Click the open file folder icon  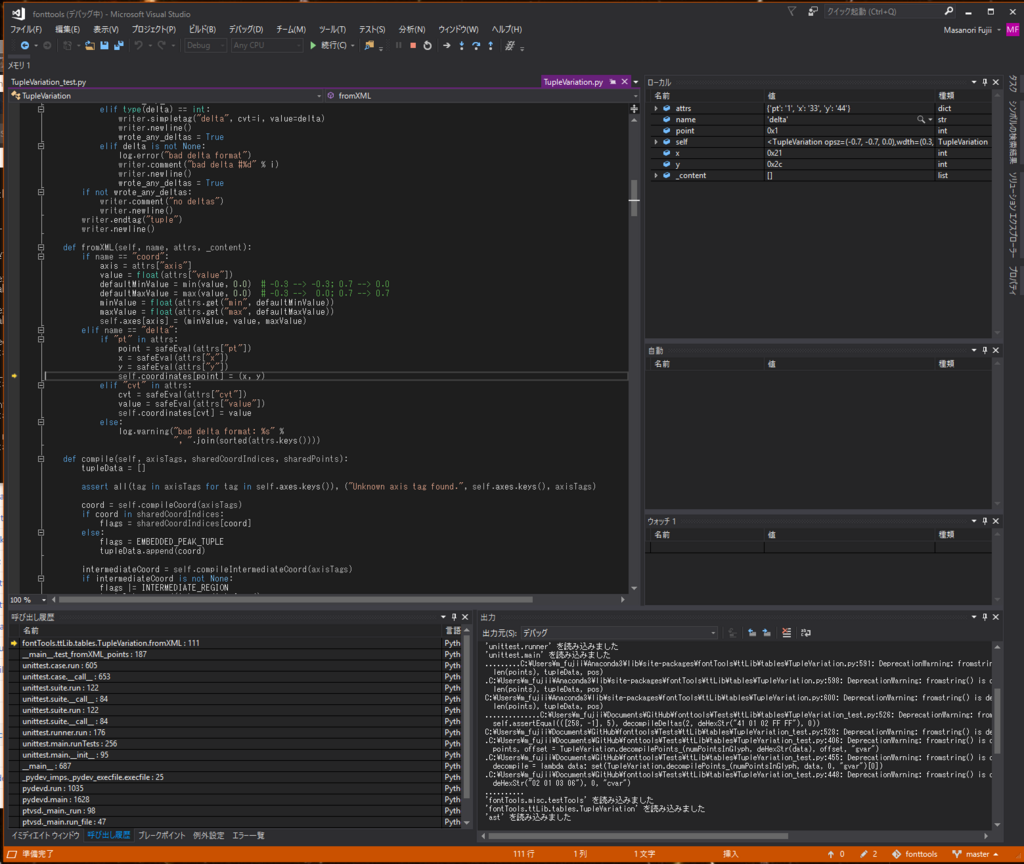pyautogui.click(x=89, y=46)
